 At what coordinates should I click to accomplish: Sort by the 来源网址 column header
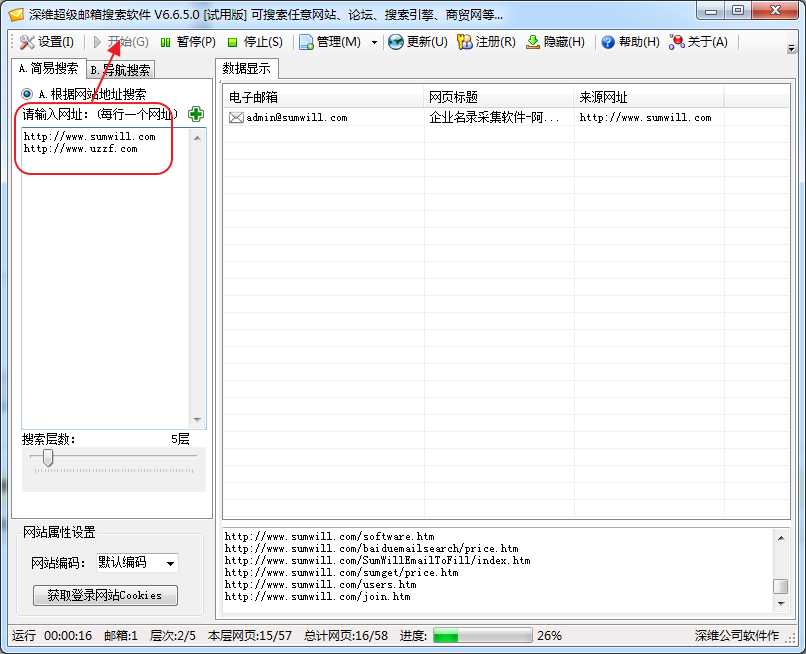tap(649, 97)
